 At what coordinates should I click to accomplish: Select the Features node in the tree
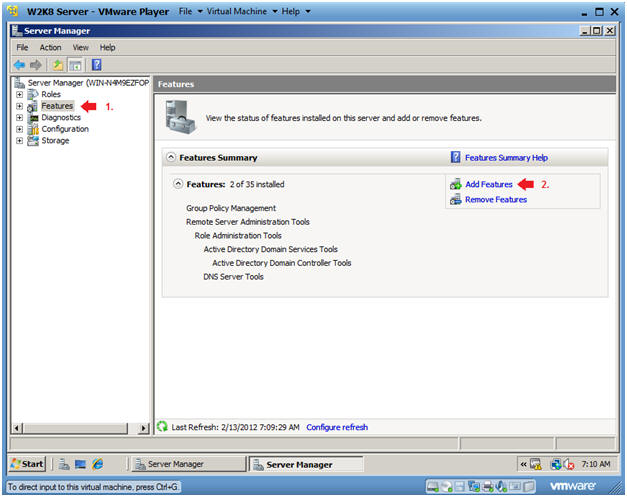coord(57,106)
